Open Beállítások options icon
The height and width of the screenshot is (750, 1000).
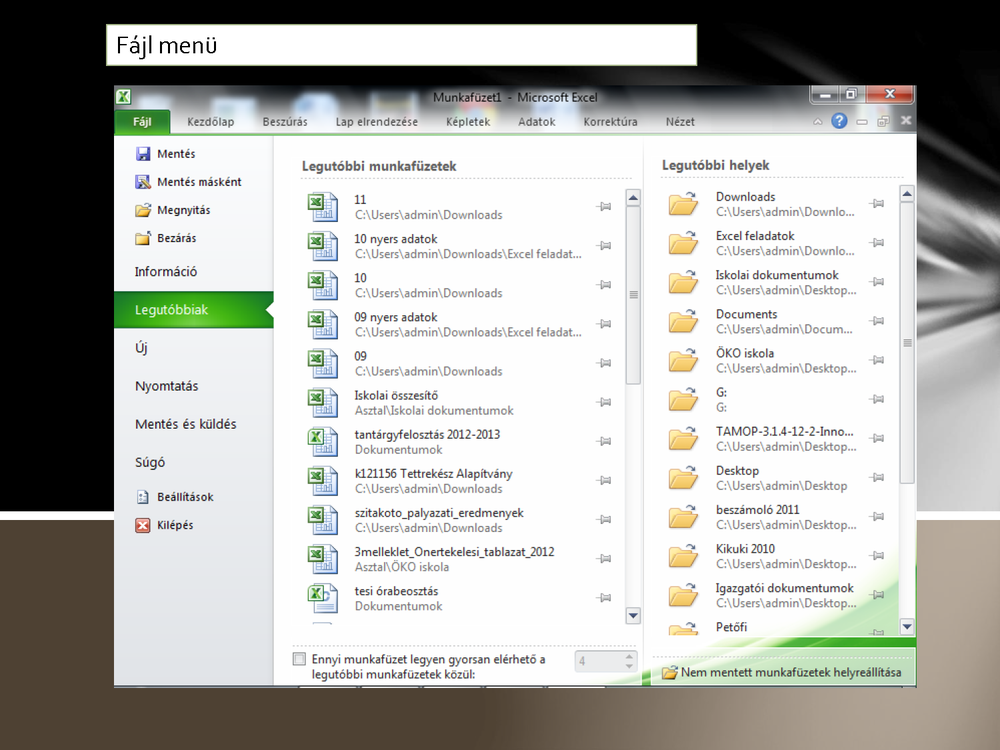pos(143,497)
